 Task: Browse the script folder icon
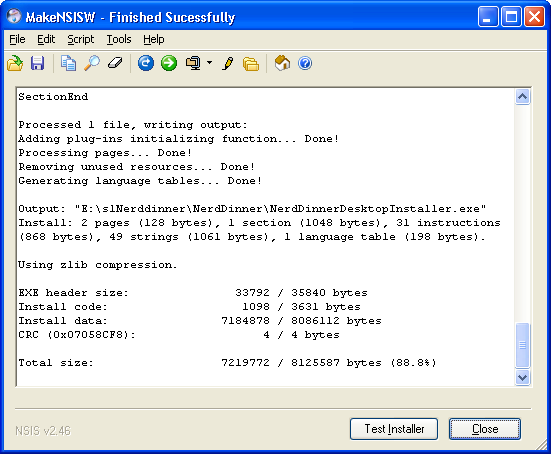[251, 64]
